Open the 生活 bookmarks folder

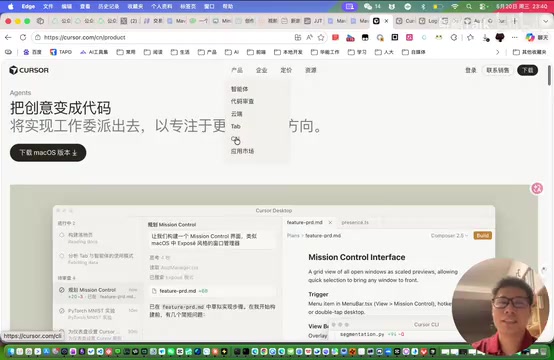180,52
